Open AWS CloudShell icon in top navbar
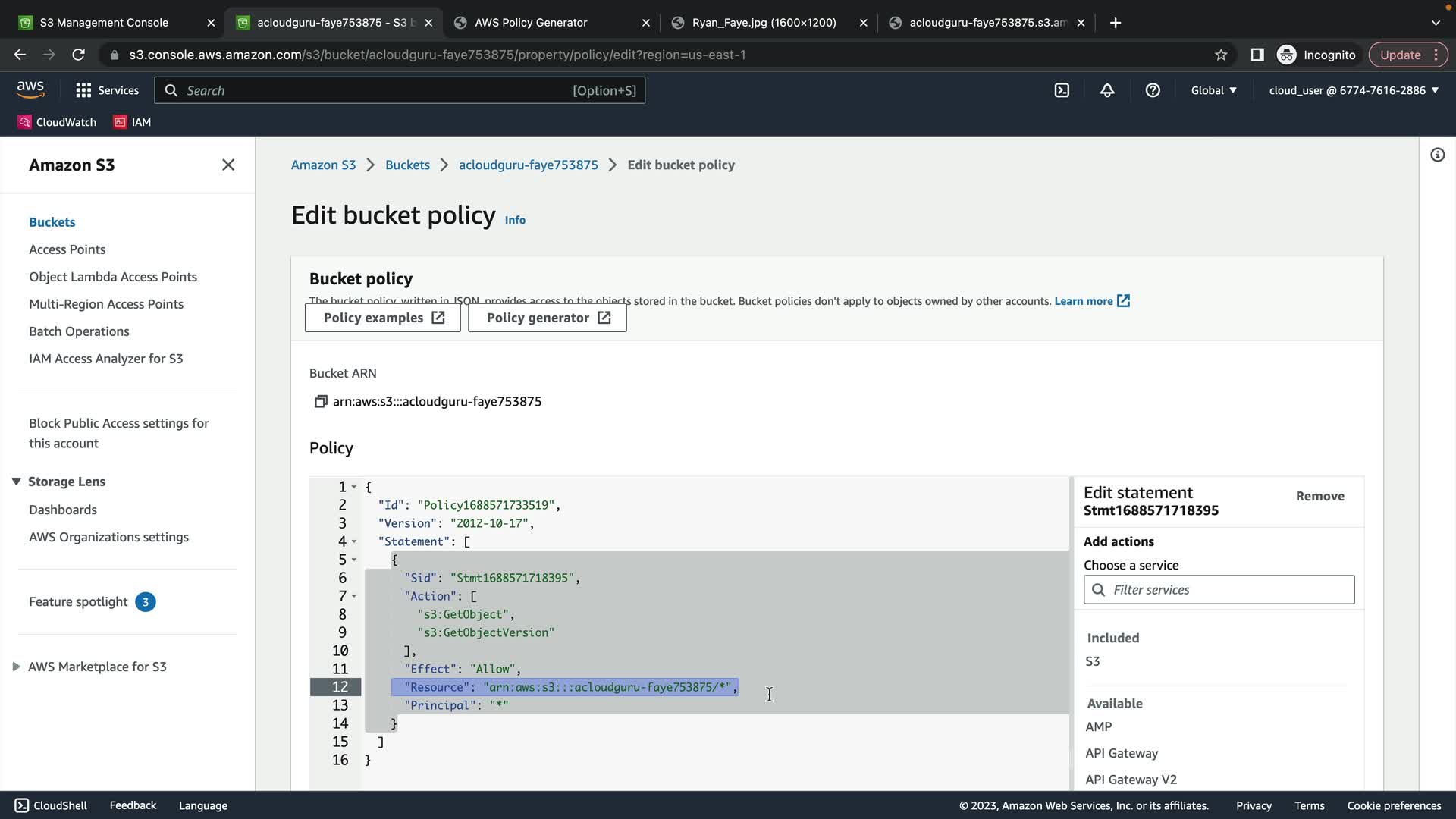The height and width of the screenshot is (819, 1456). pos(1062,90)
